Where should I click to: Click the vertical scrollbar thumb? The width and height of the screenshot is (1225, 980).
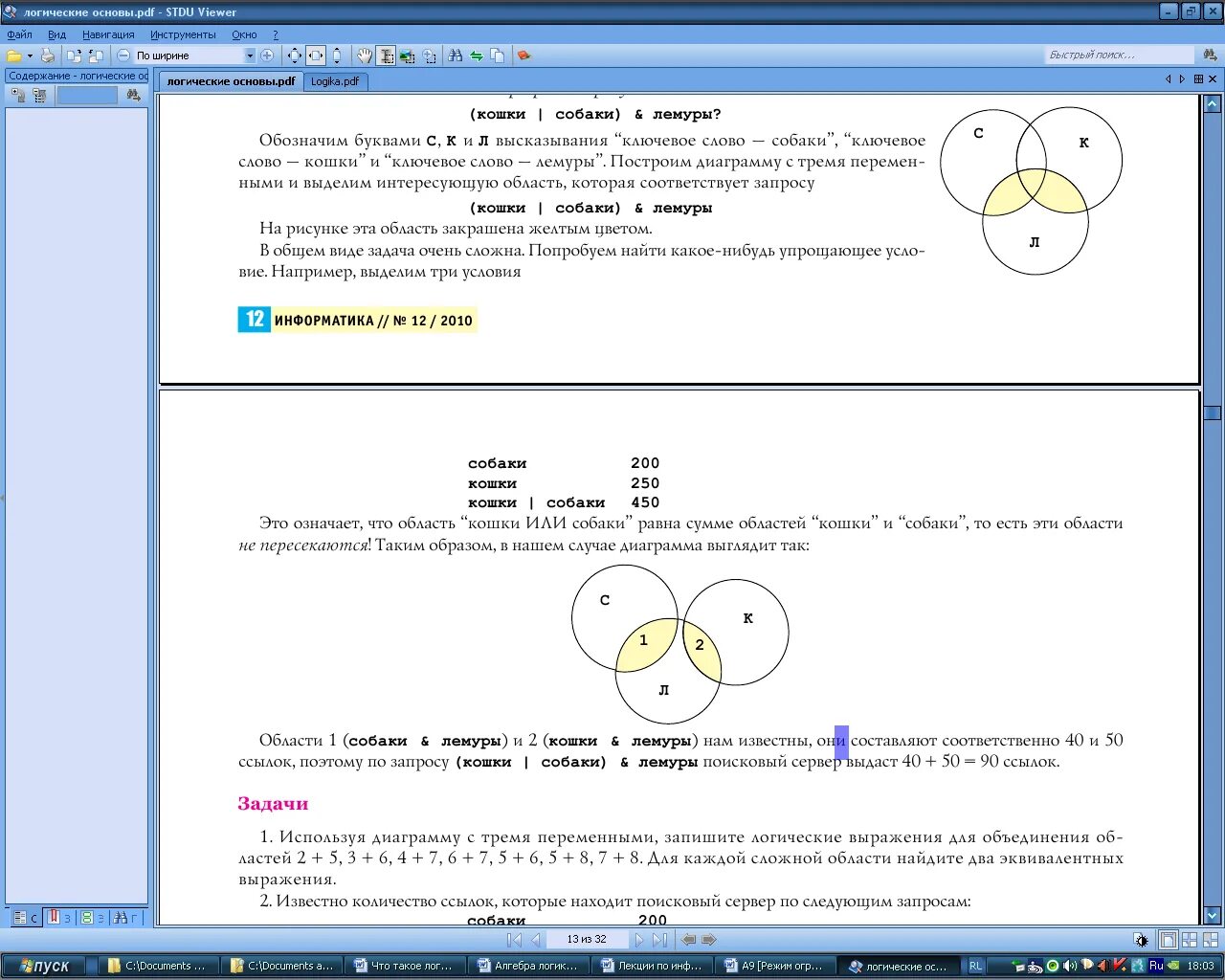[x=1213, y=412]
